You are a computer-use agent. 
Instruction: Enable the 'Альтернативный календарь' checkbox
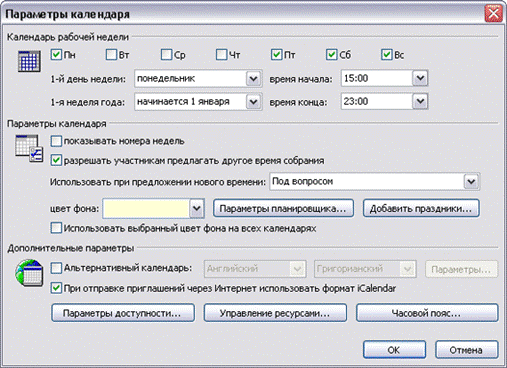click(56, 268)
